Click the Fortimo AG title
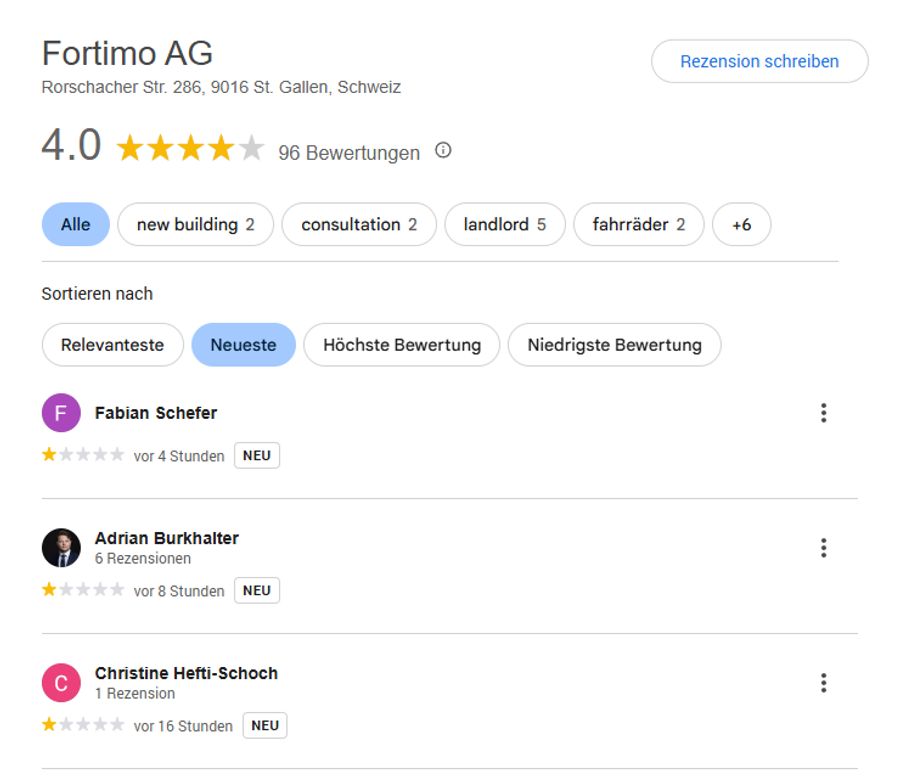The width and height of the screenshot is (900, 776). pos(127,53)
